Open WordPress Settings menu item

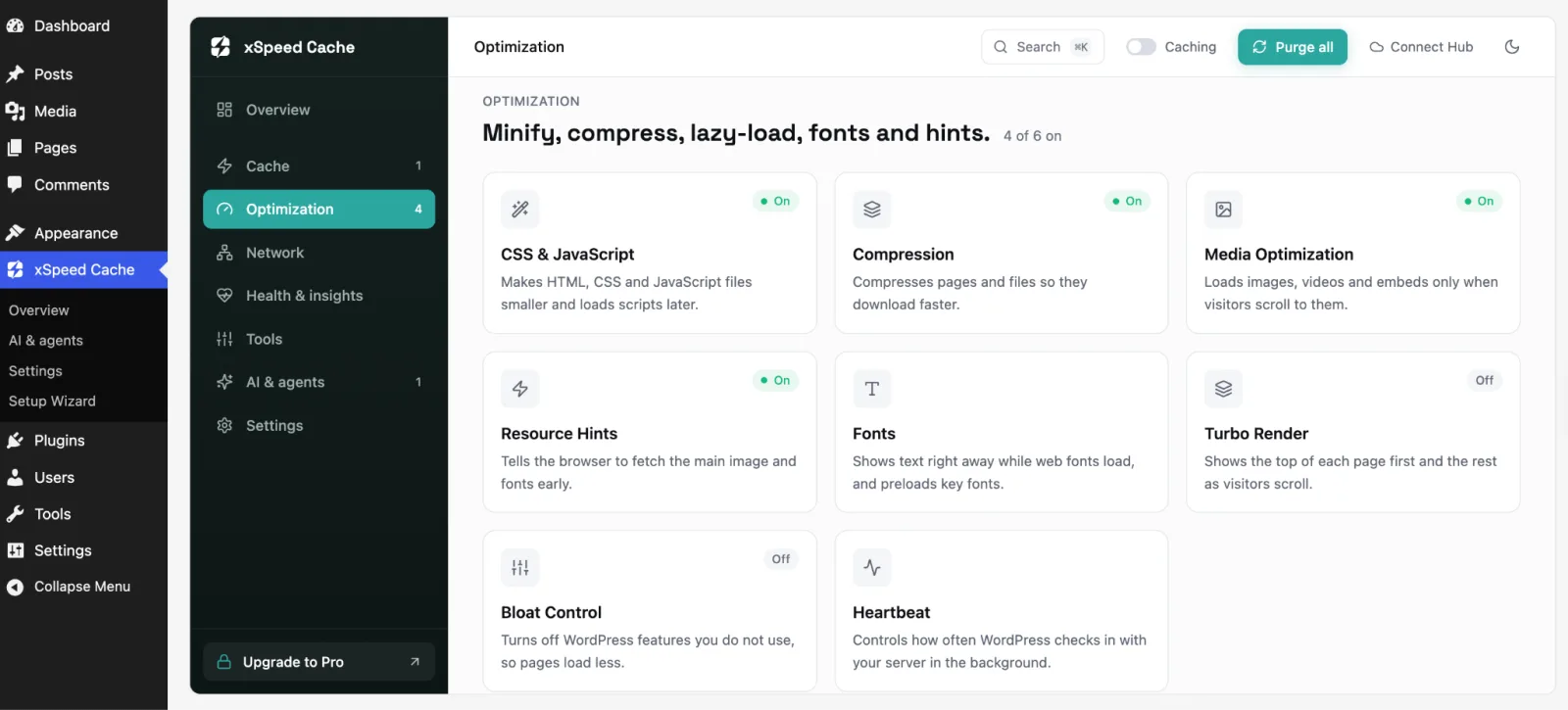click(x=83, y=551)
